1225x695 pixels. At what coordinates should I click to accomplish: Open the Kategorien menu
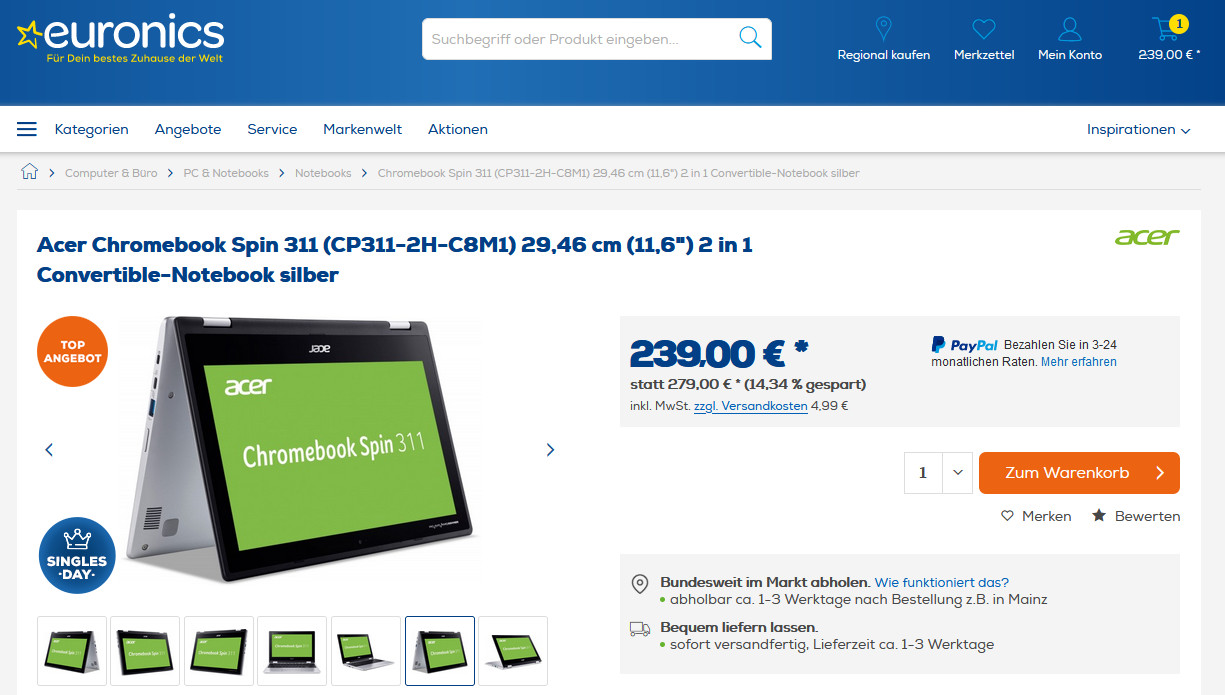coord(92,129)
